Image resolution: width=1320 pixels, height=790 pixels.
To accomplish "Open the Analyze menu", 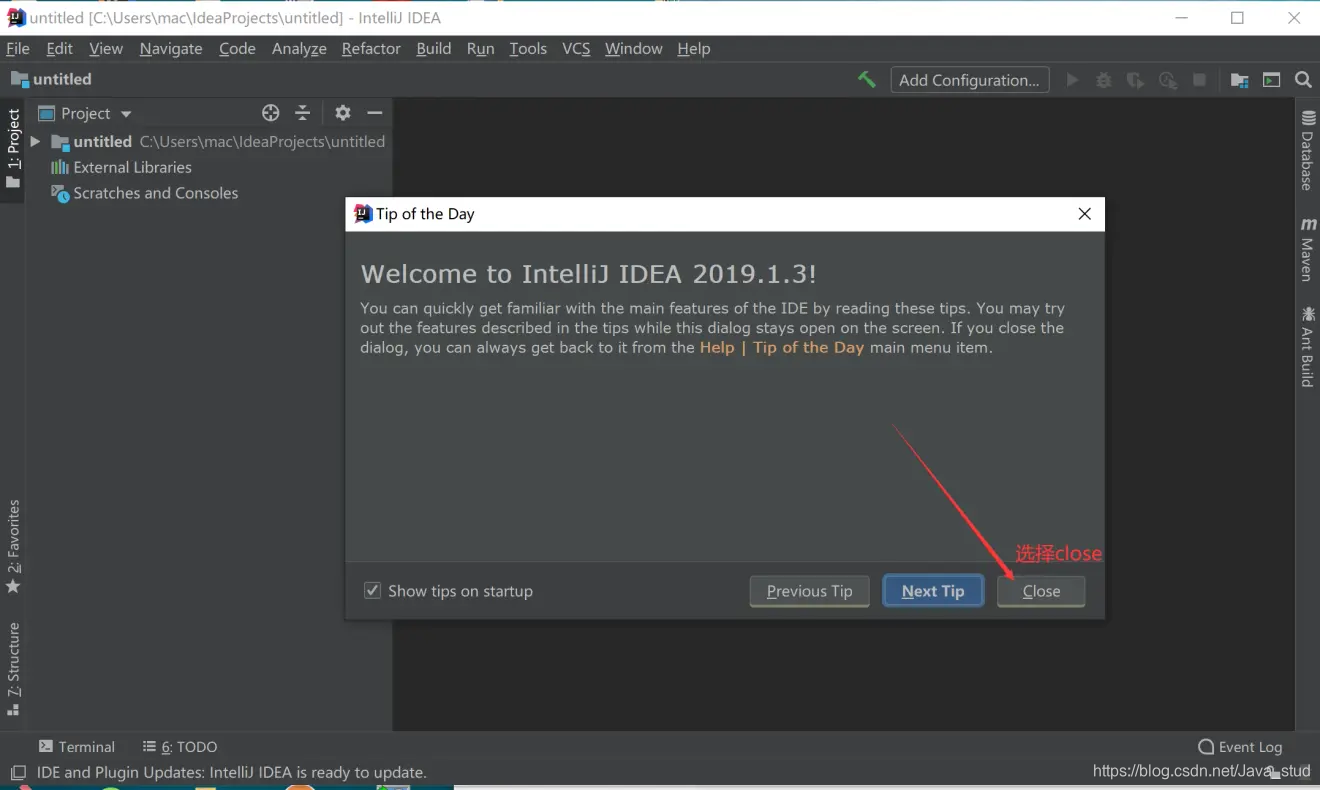I will point(299,48).
